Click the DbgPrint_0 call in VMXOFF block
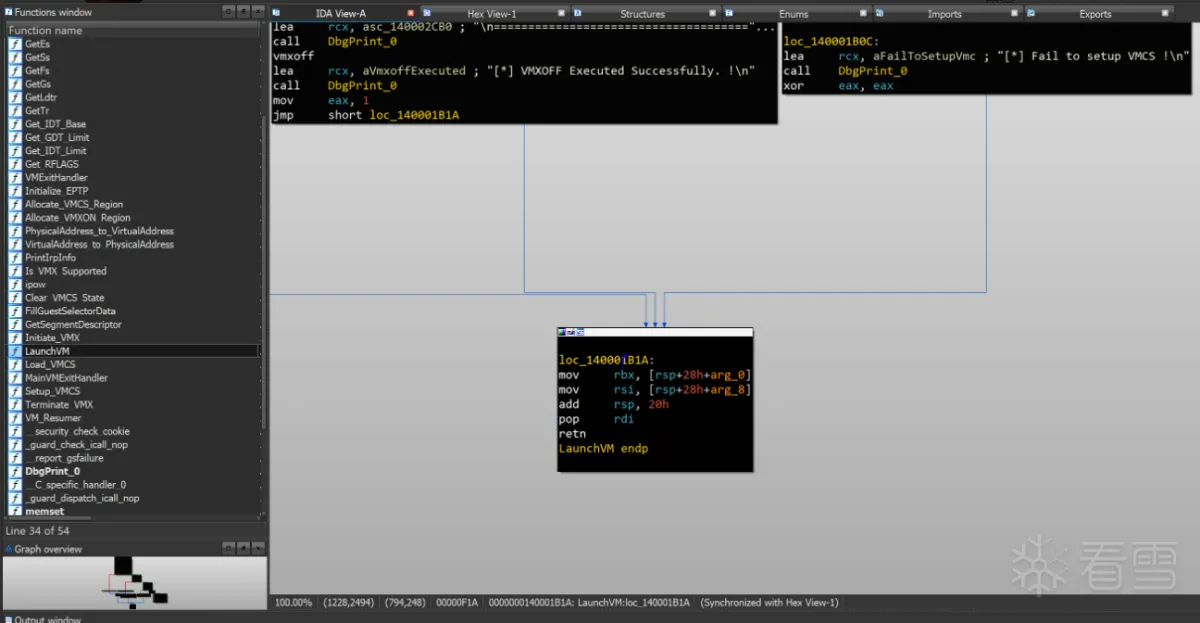1200x623 pixels. (x=362, y=86)
